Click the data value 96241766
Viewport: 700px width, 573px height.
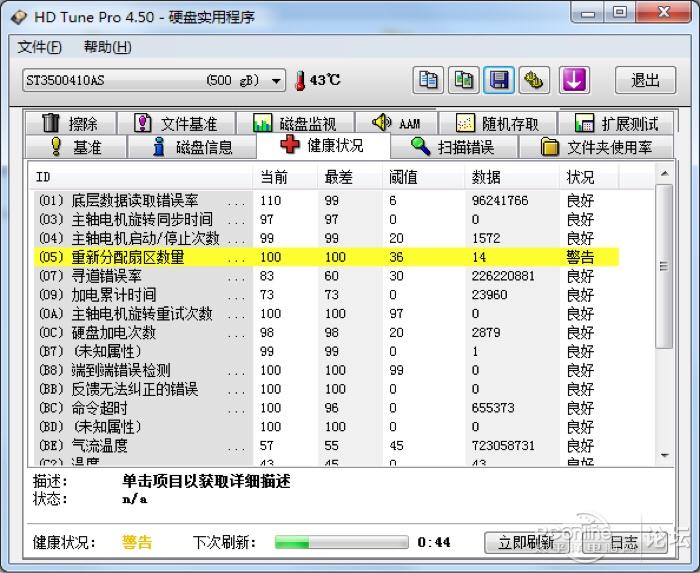pos(500,200)
